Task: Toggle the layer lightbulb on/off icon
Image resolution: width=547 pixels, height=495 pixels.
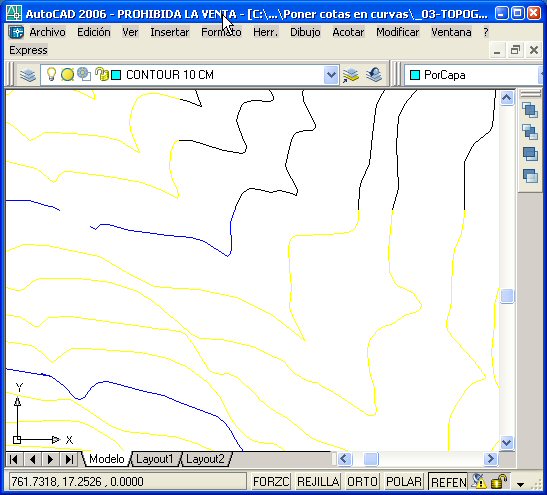Action: coord(51,74)
